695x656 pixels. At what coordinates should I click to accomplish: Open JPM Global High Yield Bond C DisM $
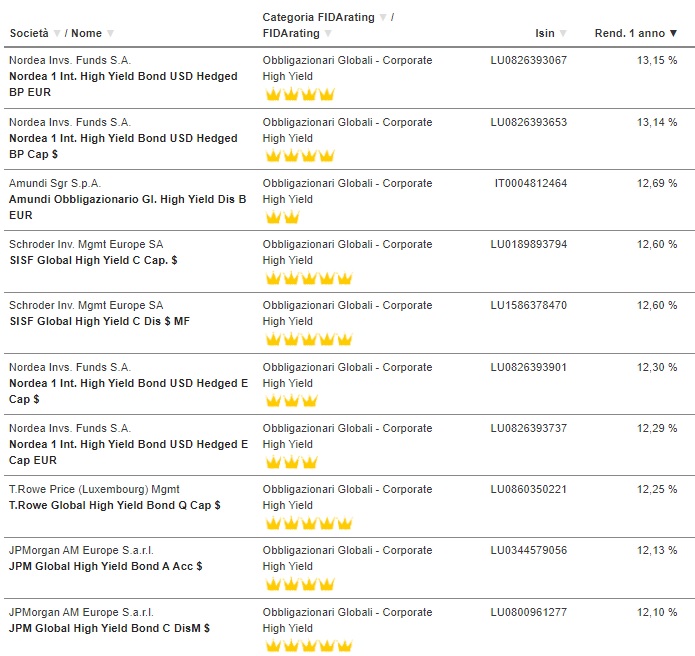coord(109,628)
